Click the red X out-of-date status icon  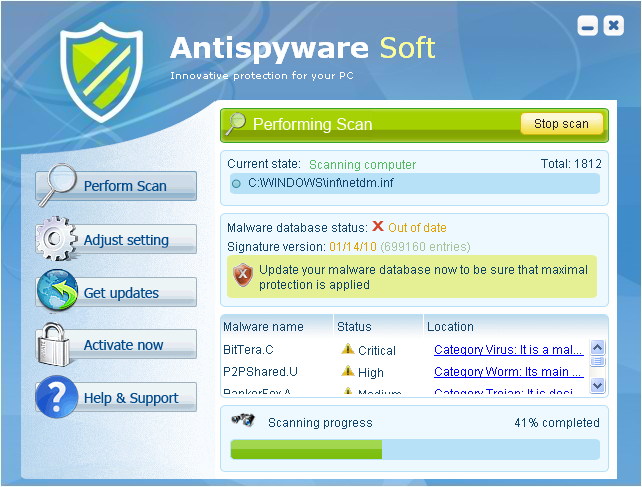[378, 226]
